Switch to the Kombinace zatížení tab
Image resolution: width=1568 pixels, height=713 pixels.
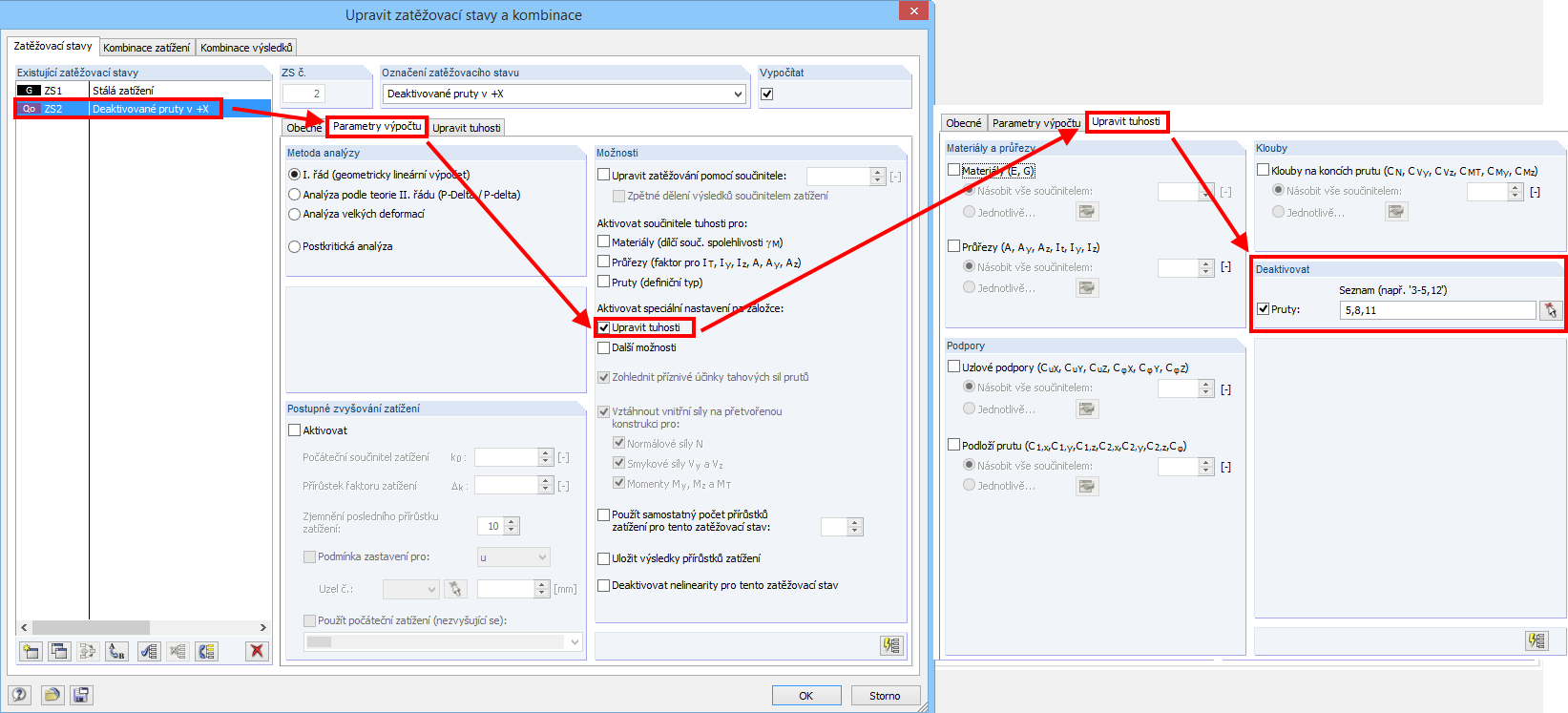(146, 48)
